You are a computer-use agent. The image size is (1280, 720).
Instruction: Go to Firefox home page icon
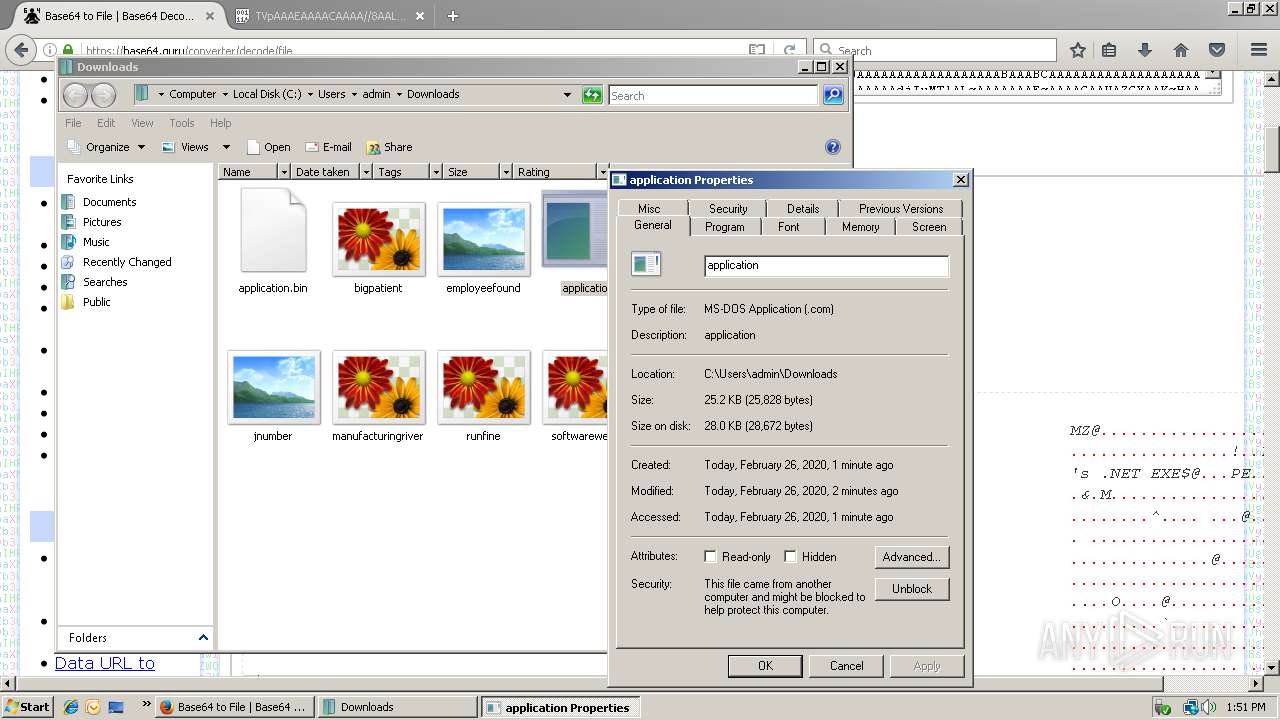[x=1181, y=50]
